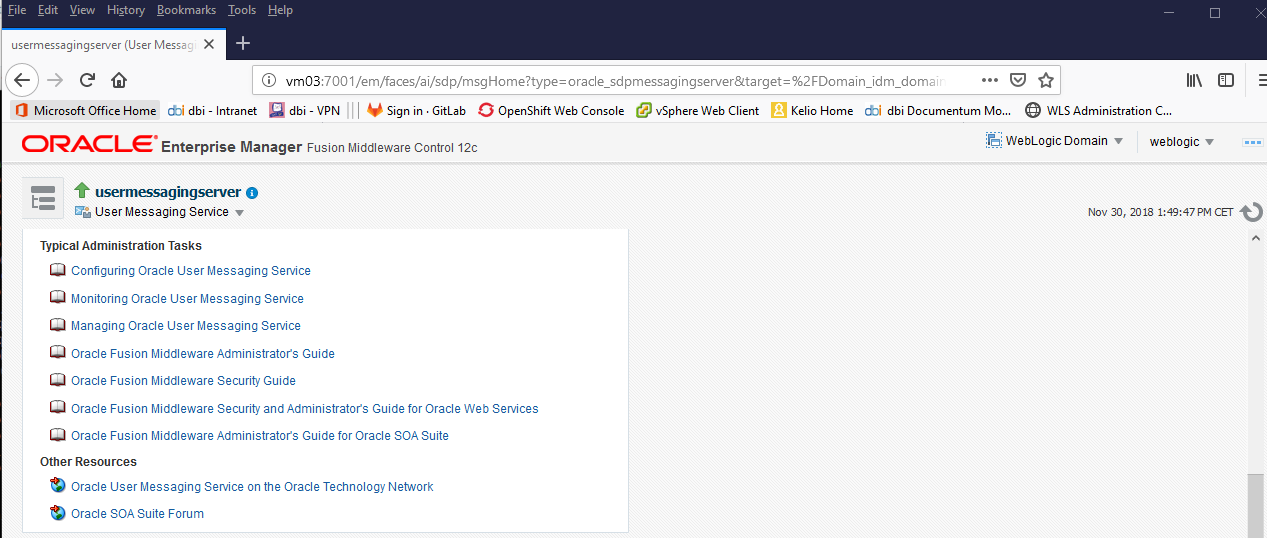Open the Tools menu
The image size is (1267, 538).
click(x=242, y=10)
